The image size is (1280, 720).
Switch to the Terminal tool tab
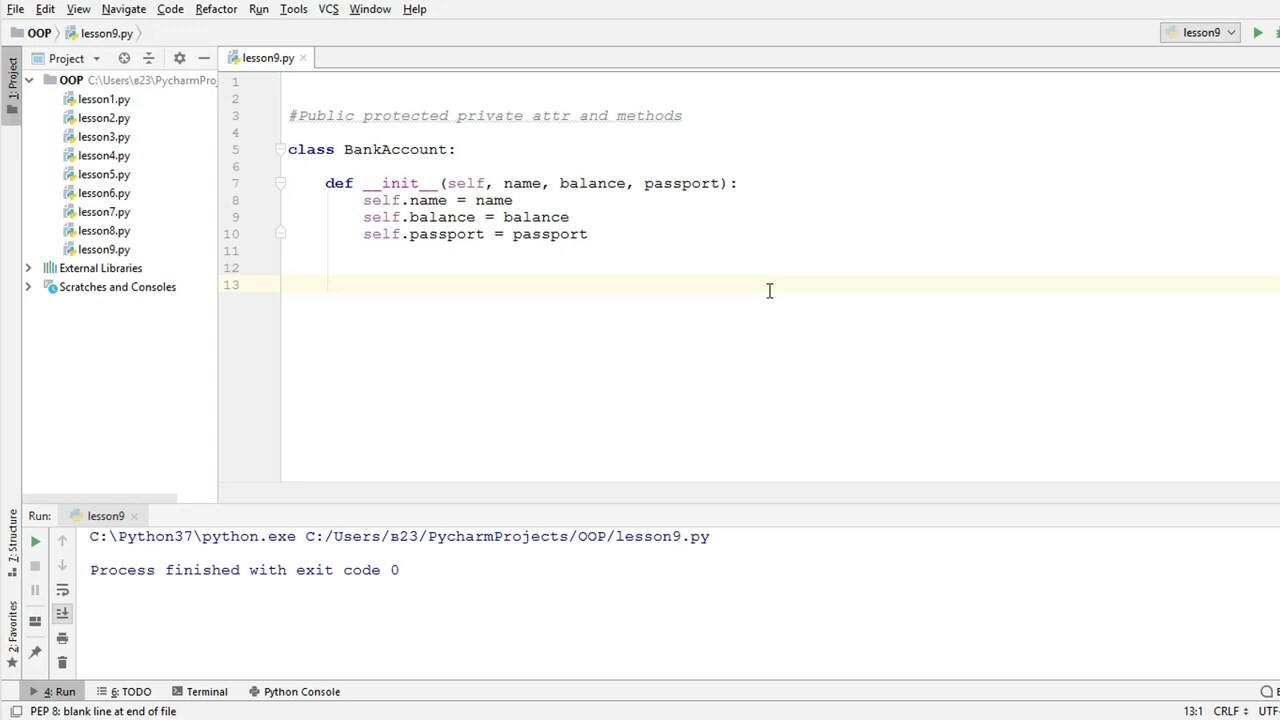[x=200, y=691]
